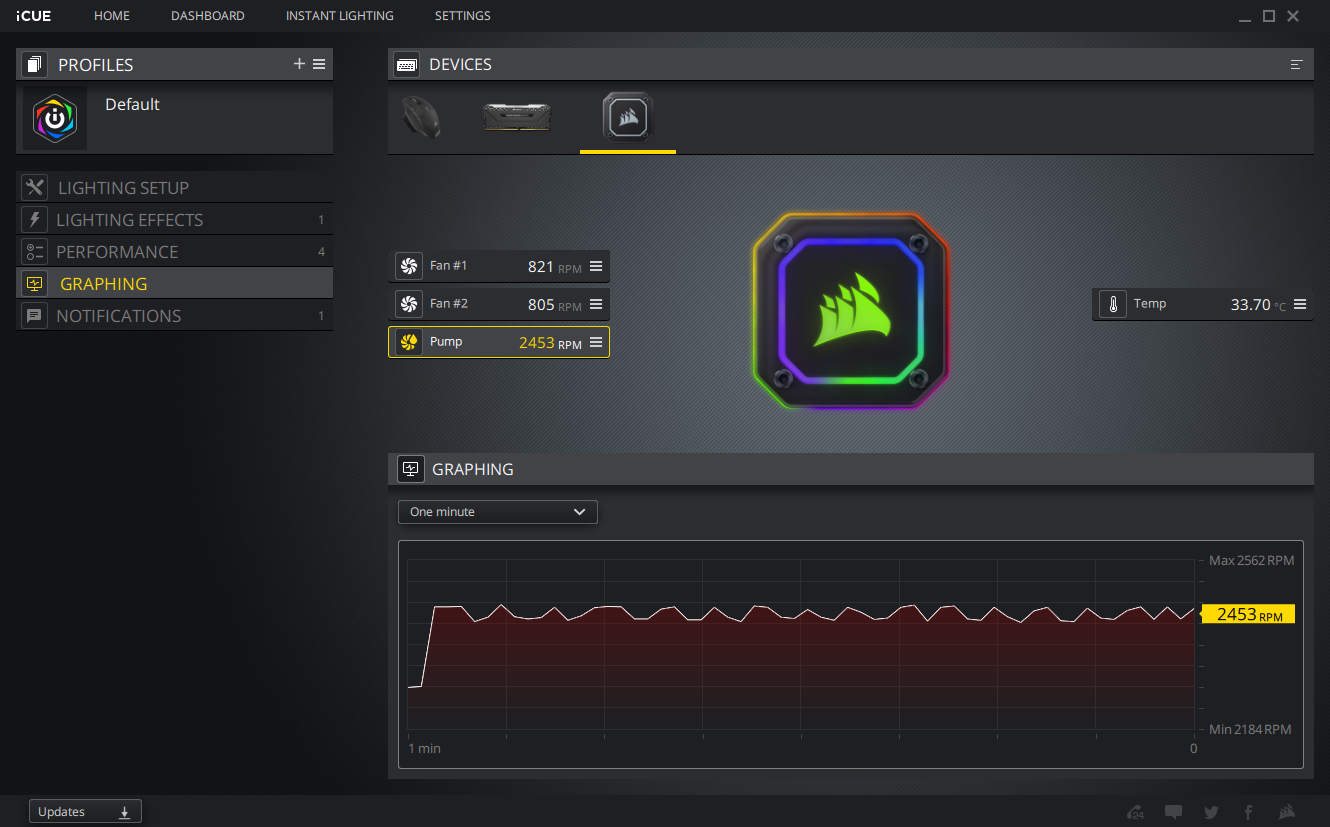Select the Temp 33.70 °C reading
Viewport: 1330px width, 827px height.
coord(1258,305)
